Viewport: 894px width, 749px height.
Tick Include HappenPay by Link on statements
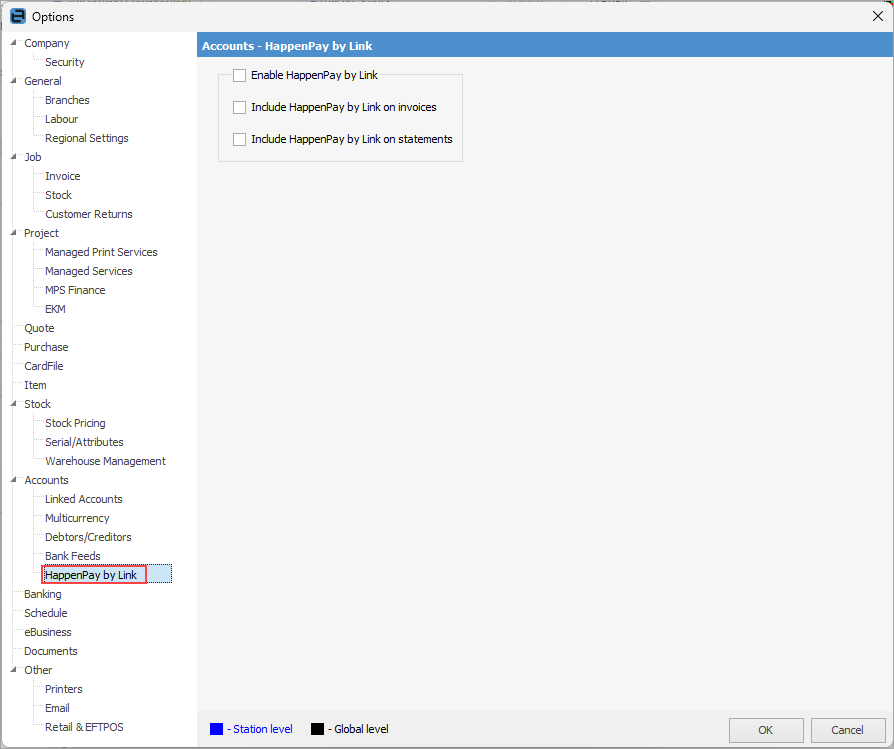239,139
